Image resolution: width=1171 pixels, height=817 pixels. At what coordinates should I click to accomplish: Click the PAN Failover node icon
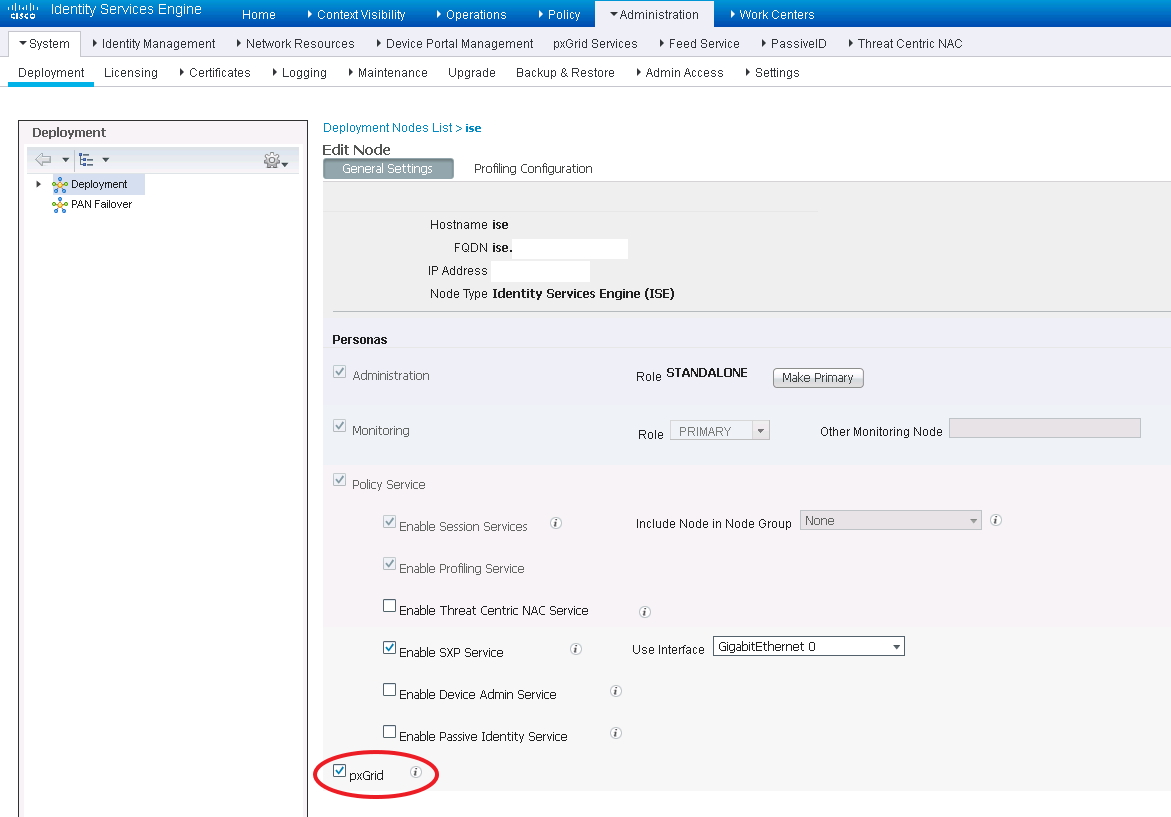pyautogui.click(x=60, y=205)
